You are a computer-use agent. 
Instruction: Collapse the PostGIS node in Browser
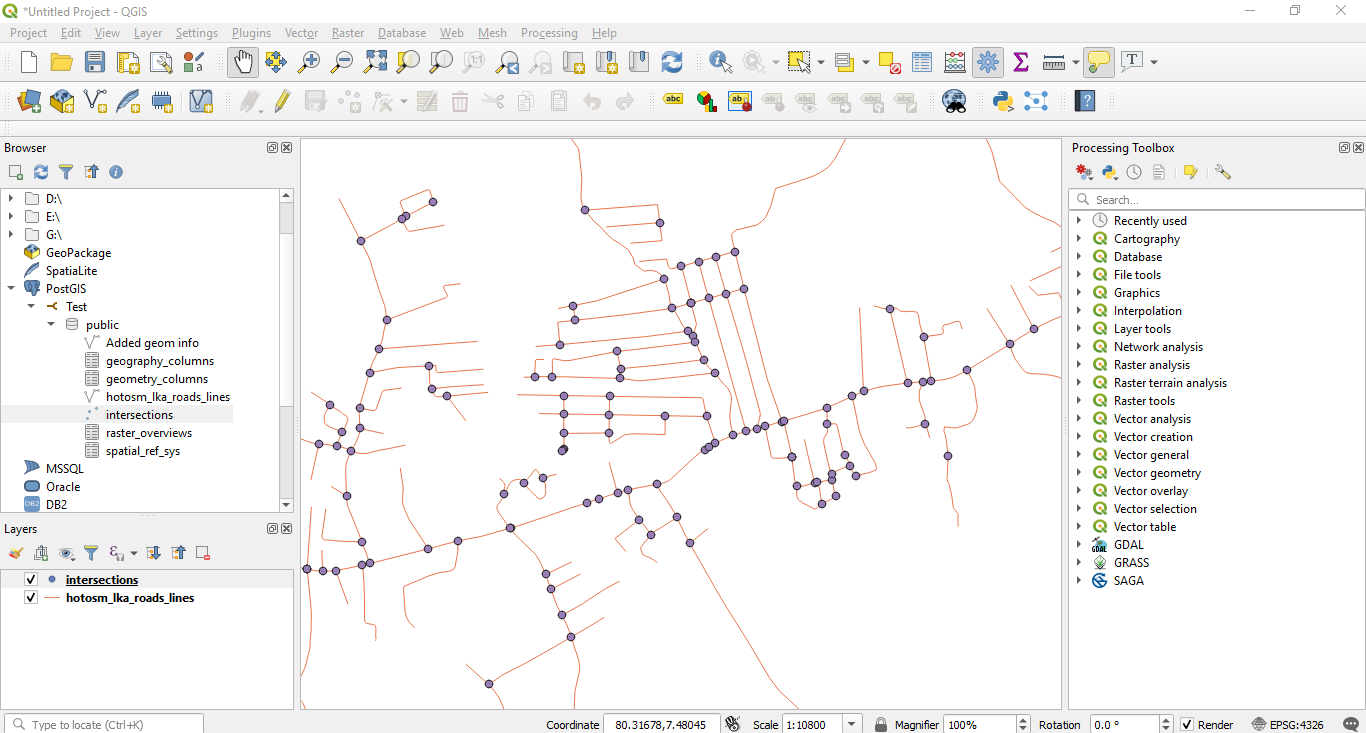[x=11, y=289]
